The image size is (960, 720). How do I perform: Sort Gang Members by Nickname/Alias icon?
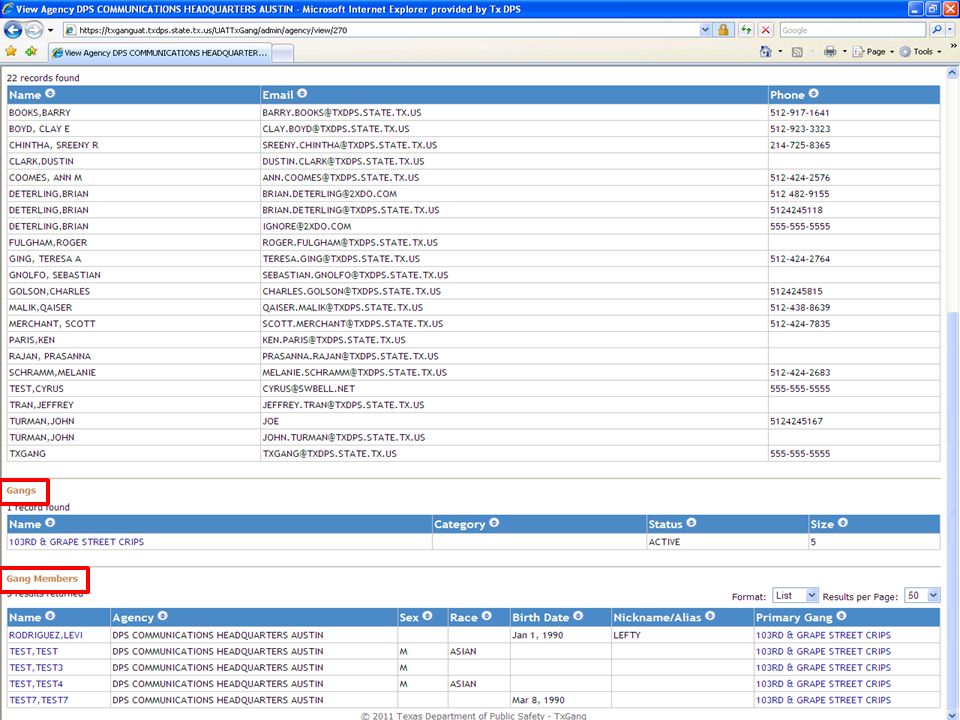(710, 616)
